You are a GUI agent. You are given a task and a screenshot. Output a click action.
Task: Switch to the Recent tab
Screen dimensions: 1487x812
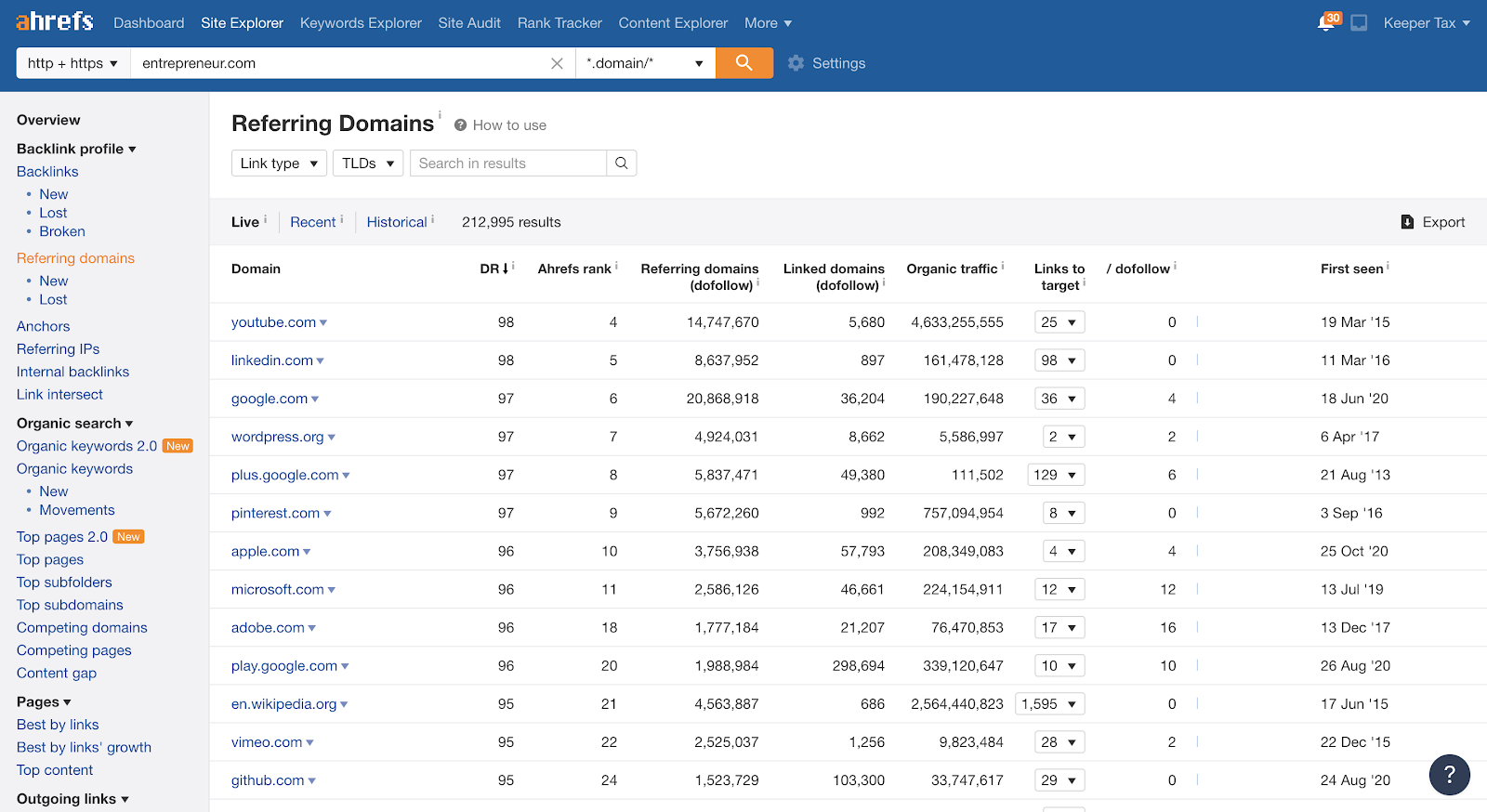(x=312, y=222)
